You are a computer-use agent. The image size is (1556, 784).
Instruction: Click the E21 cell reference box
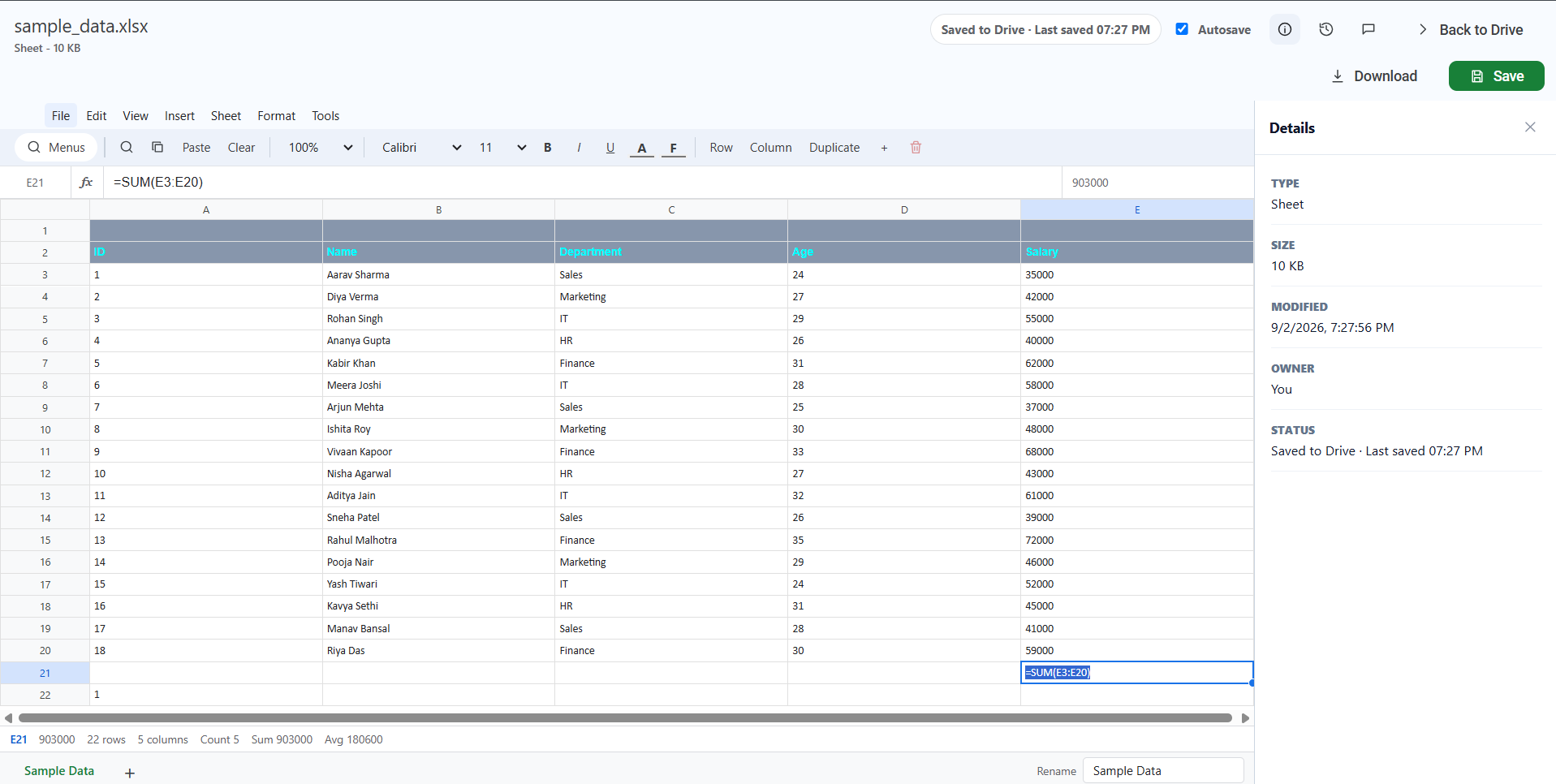tap(35, 183)
